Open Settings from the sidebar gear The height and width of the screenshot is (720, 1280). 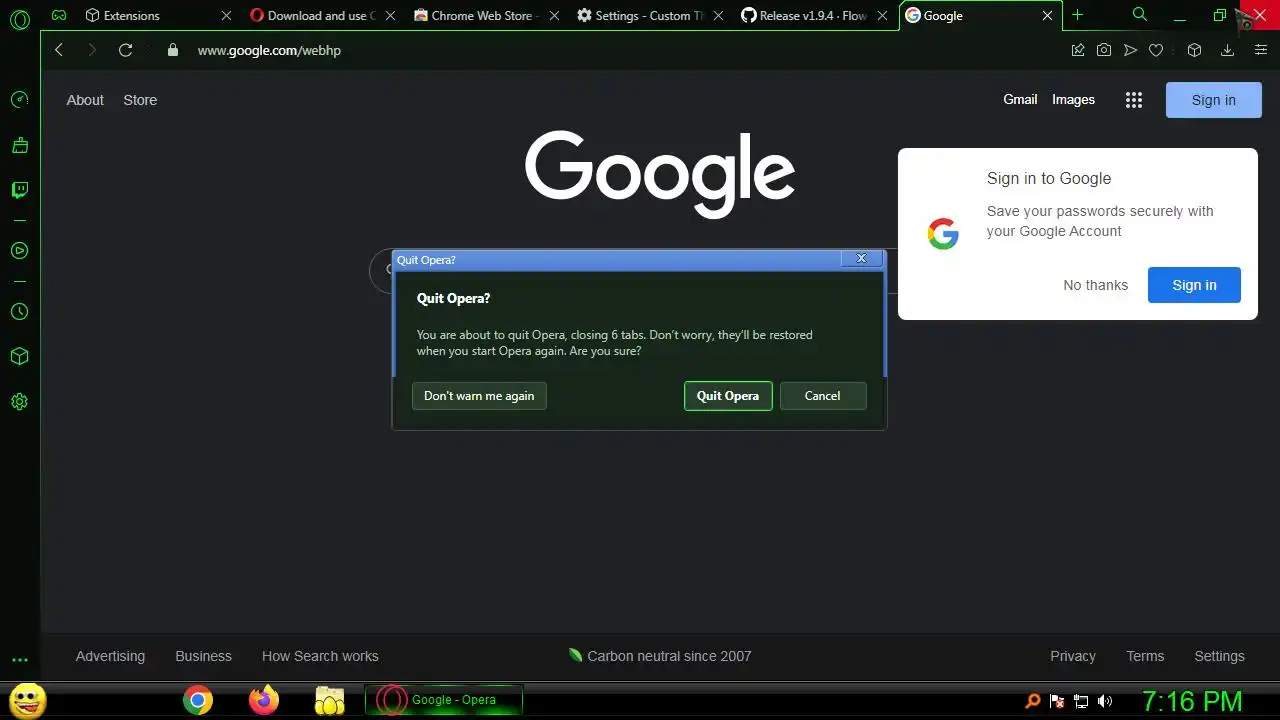[x=19, y=402]
